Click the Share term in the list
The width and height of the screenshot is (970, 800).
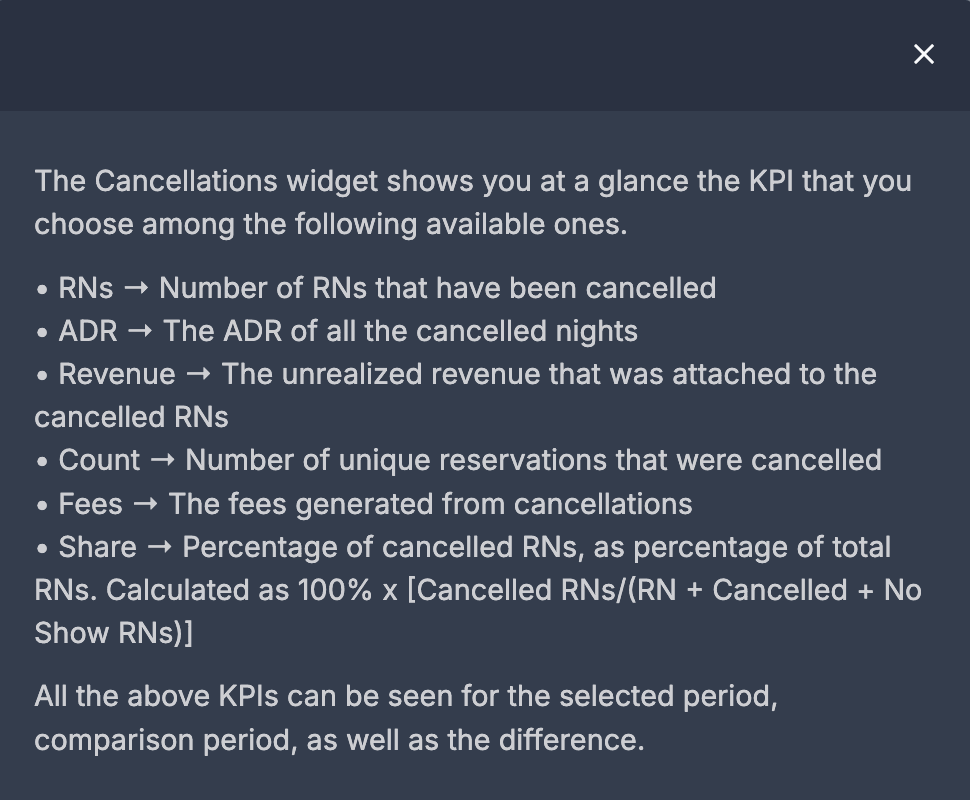98,548
